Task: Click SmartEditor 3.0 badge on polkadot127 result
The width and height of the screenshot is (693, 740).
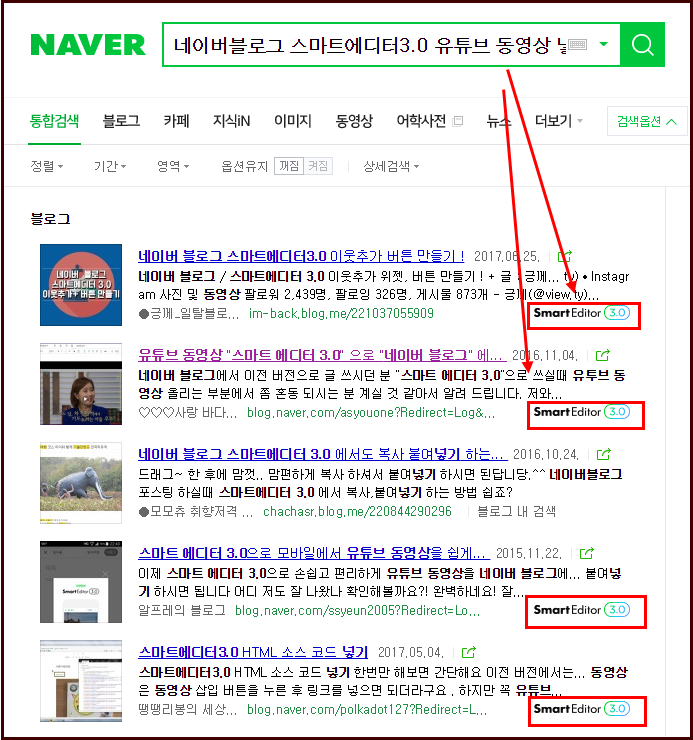Action: (582, 709)
